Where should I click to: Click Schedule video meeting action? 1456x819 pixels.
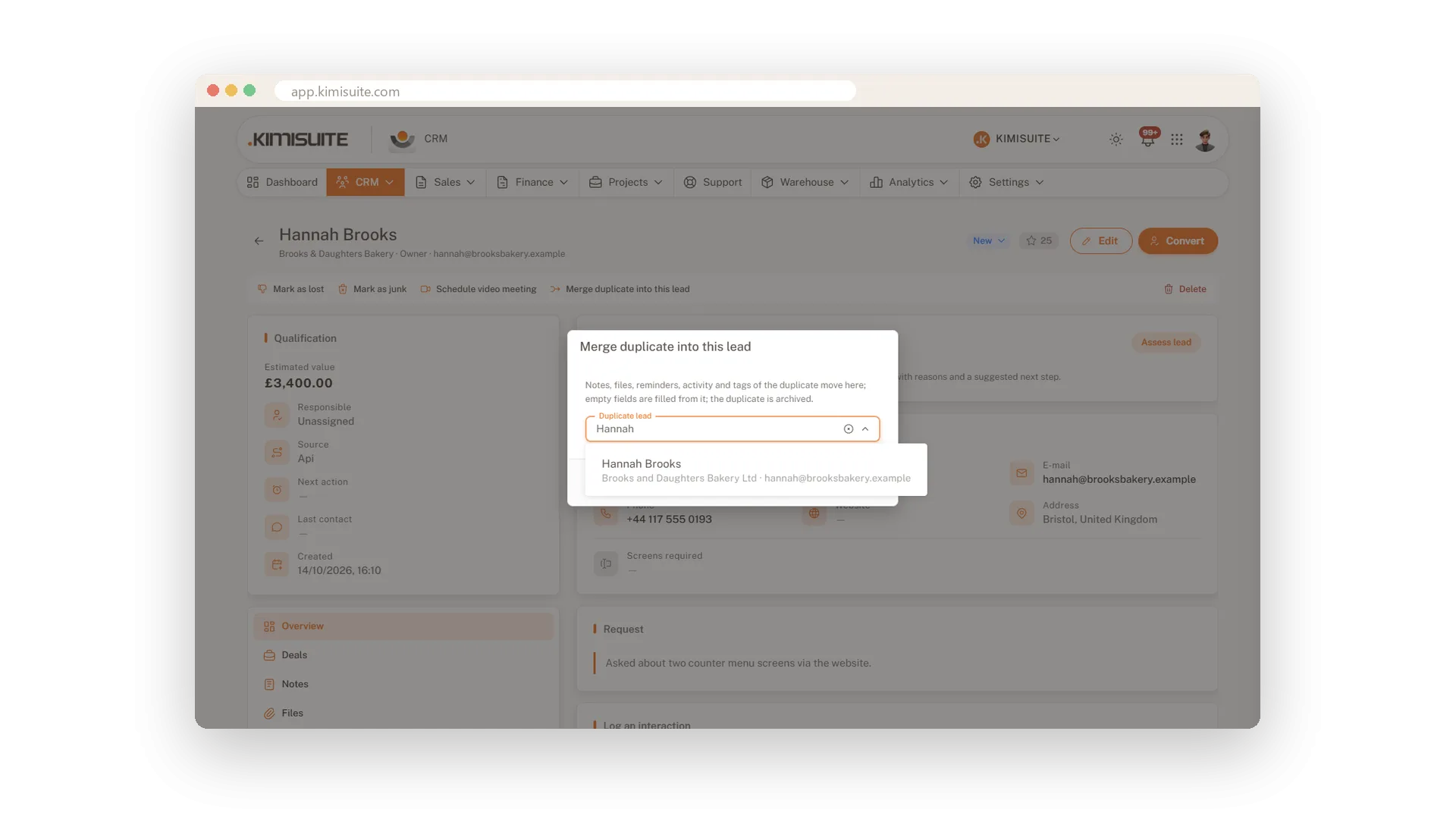click(x=478, y=289)
